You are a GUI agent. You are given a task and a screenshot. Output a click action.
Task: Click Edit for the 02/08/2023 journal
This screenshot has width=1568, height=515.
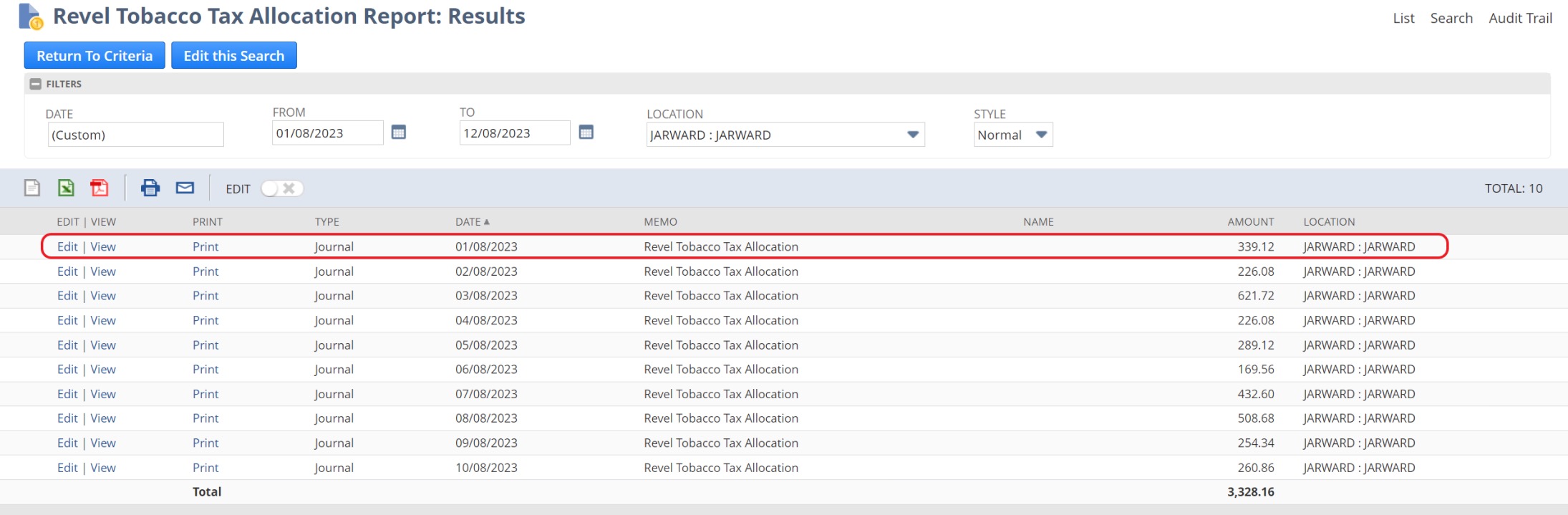pyautogui.click(x=67, y=271)
